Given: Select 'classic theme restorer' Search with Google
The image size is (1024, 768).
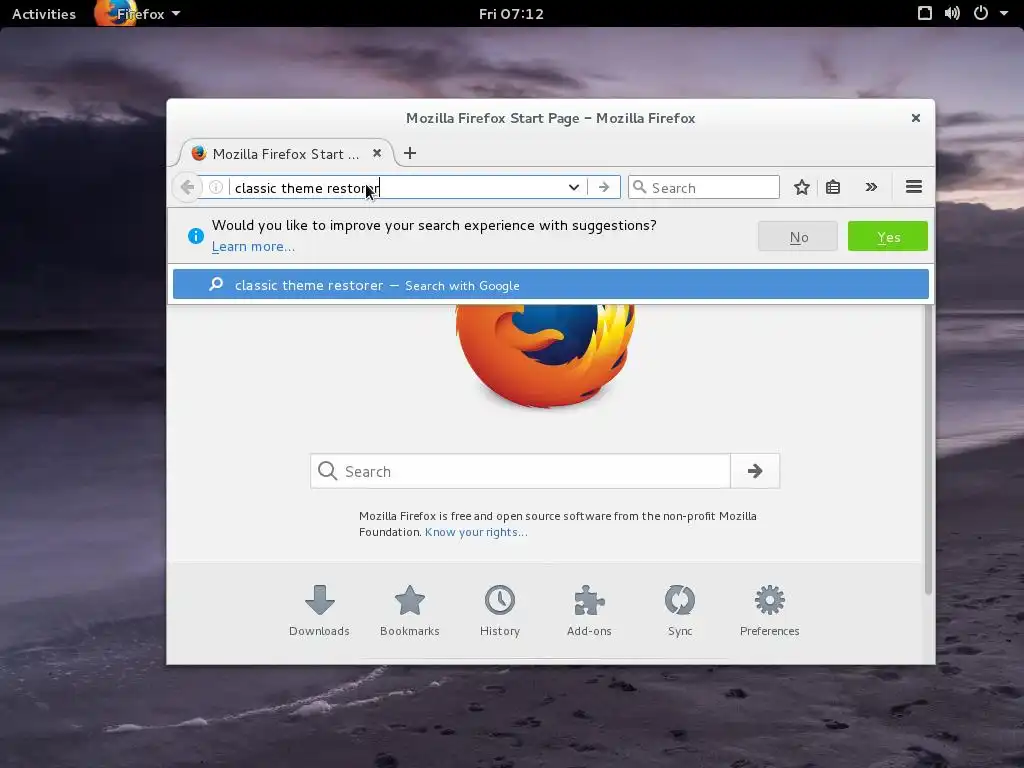Looking at the screenshot, I should click(551, 285).
